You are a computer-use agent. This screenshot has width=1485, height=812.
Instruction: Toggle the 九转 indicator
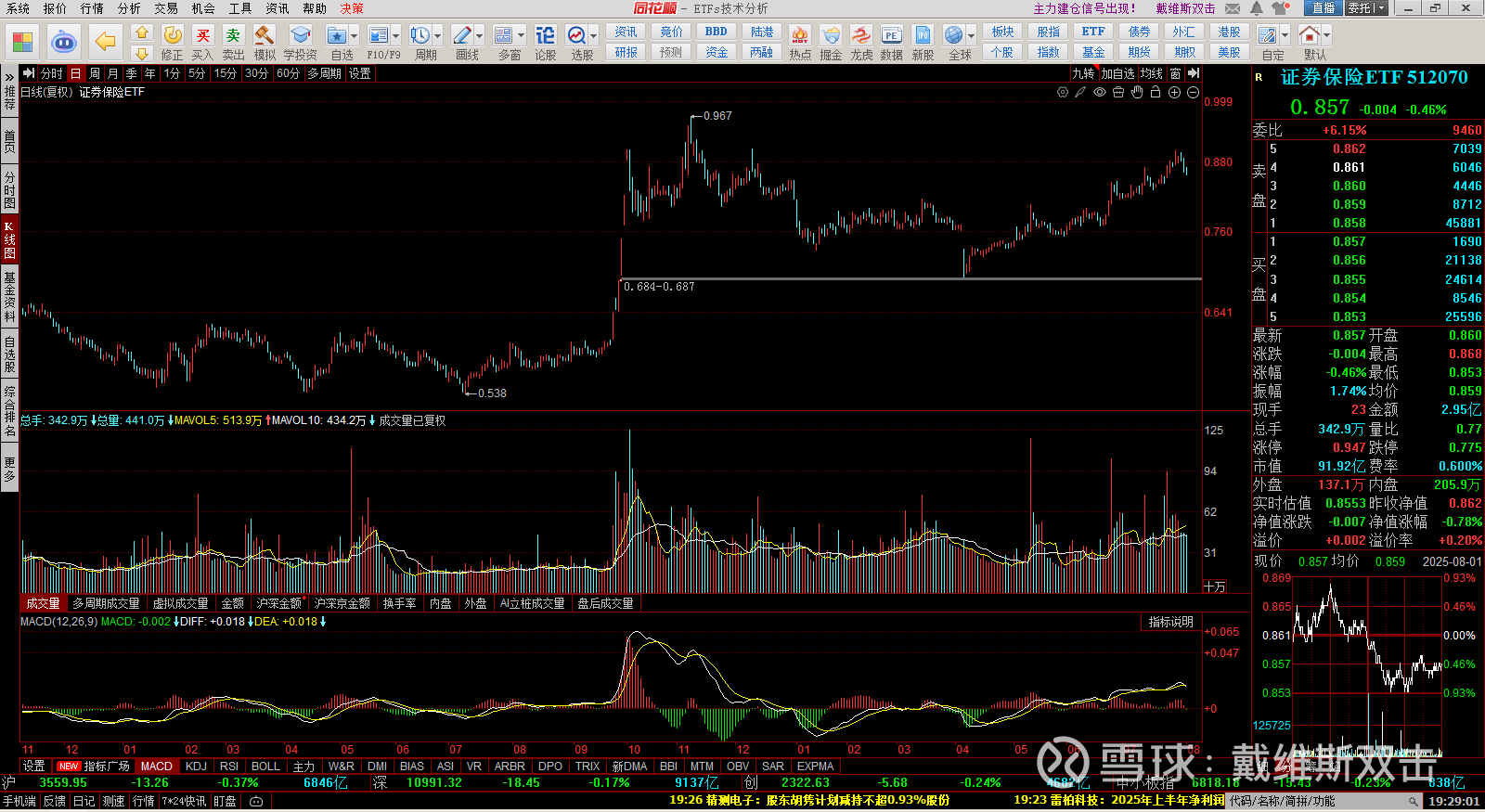pos(1083,73)
